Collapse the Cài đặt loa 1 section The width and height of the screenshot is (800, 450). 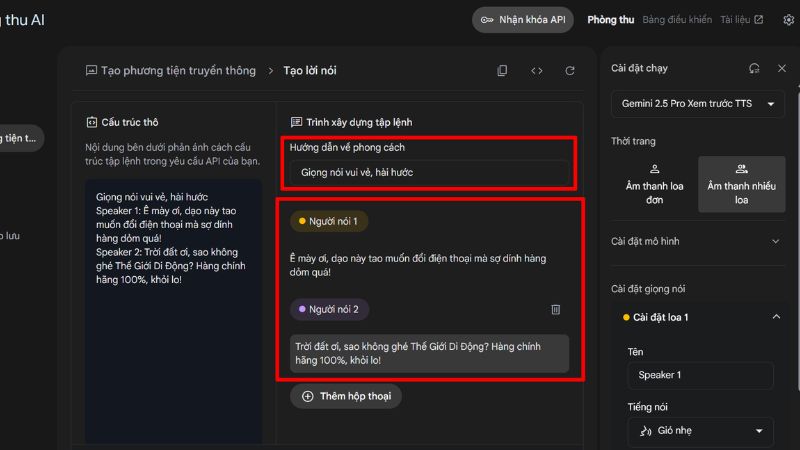(x=776, y=317)
